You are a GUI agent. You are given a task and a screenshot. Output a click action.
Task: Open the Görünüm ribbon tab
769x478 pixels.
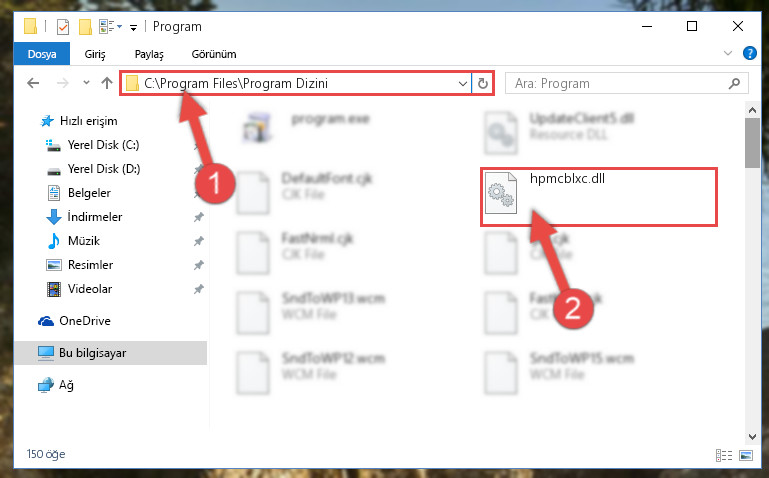coord(214,54)
